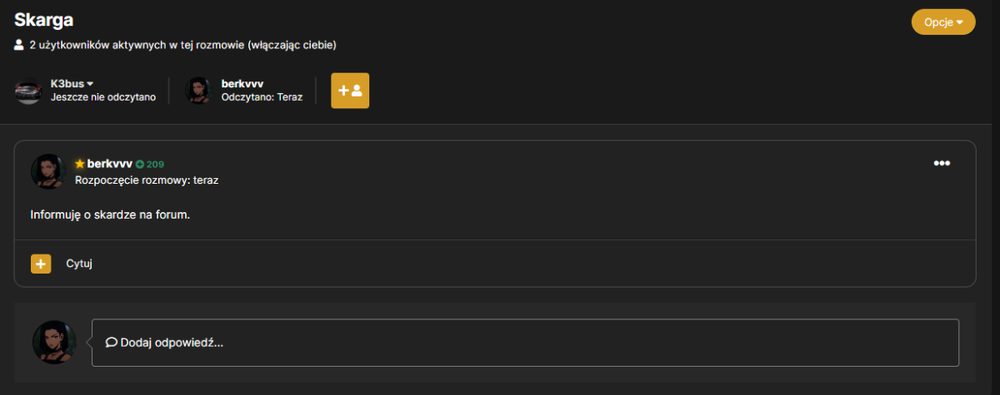Click the Cytuj quote link
The width and height of the screenshot is (1000, 395).
80,264
